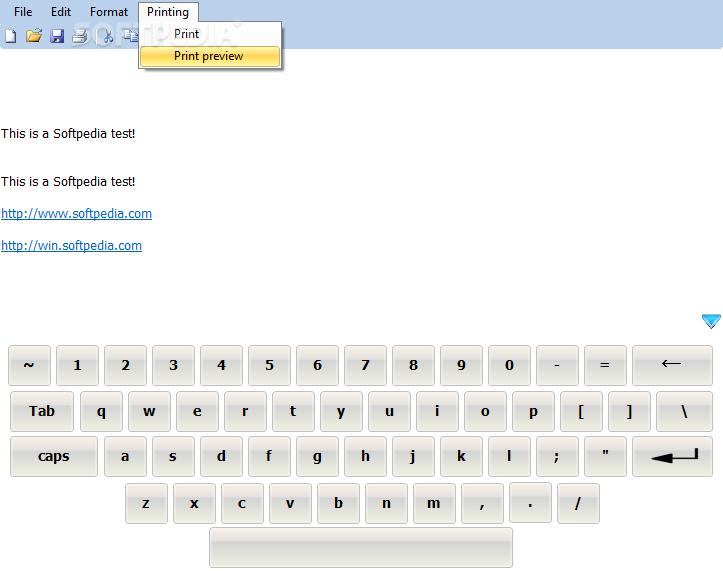The image size is (723, 571).
Task: Tap the Enter return key
Action: tap(672, 457)
